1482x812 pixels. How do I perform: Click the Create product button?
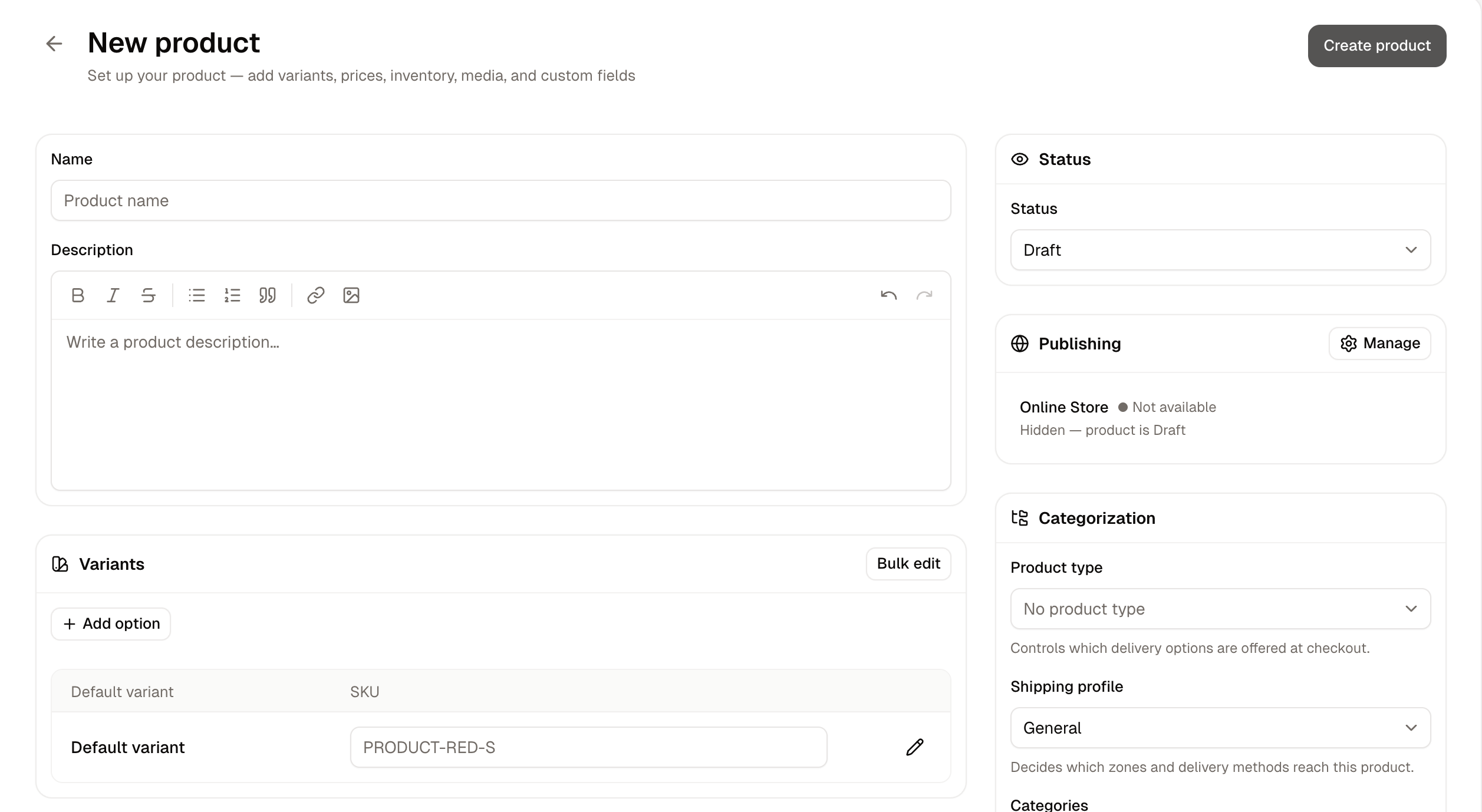1377,46
